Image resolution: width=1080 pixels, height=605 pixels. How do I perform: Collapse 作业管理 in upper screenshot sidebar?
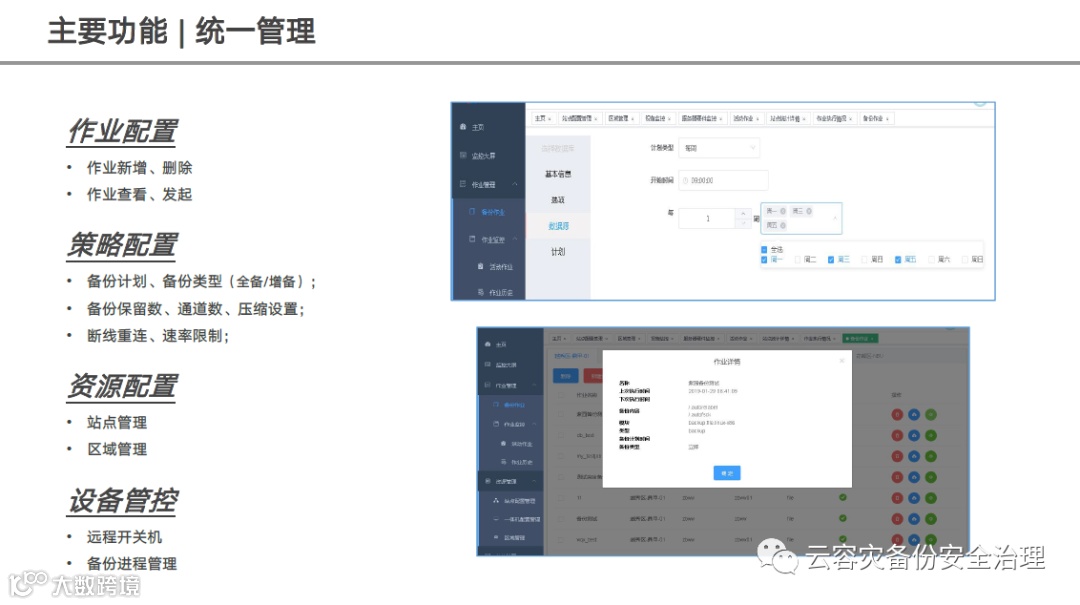point(515,184)
